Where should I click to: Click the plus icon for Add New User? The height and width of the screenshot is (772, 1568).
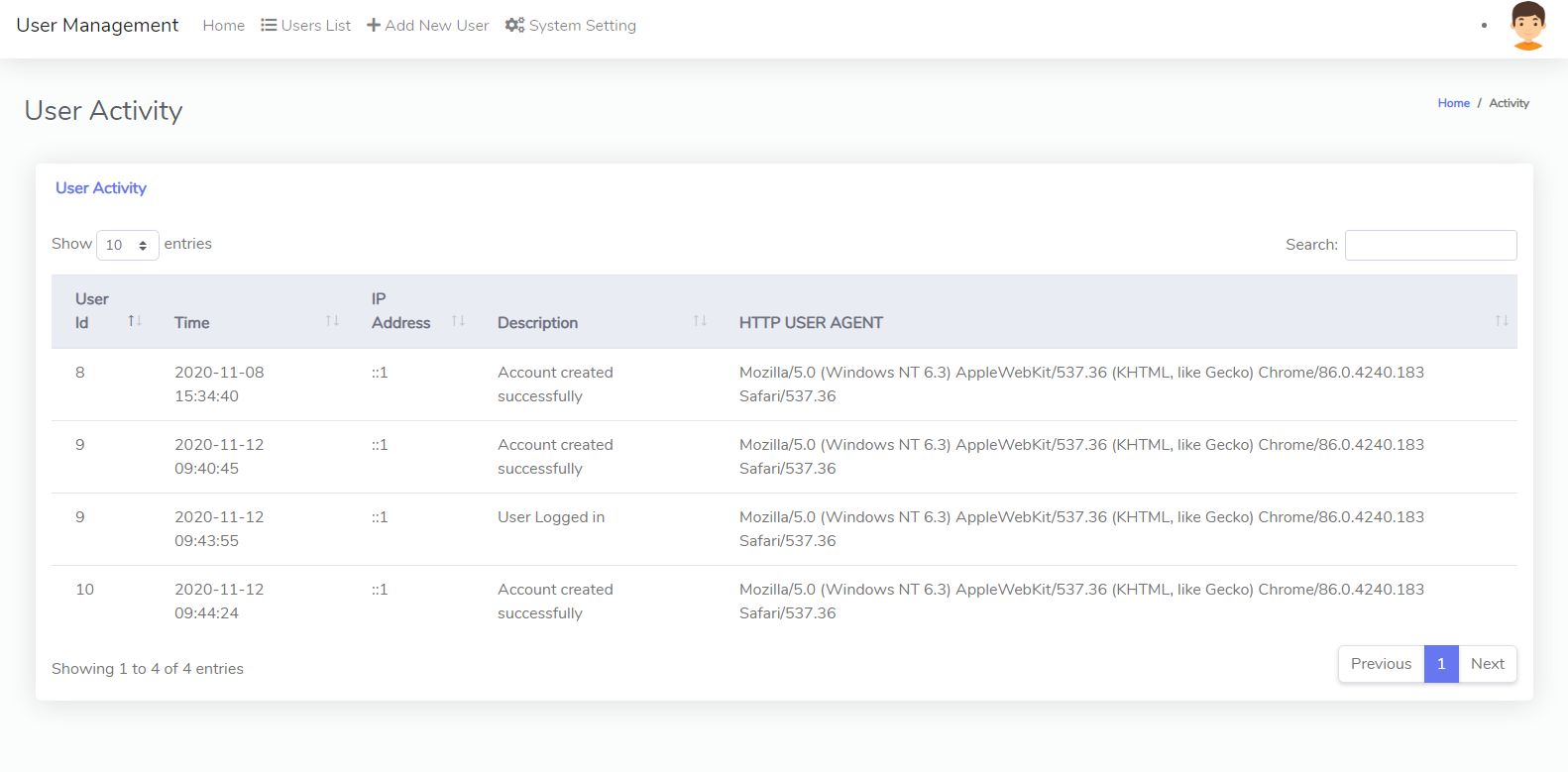coord(374,25)
